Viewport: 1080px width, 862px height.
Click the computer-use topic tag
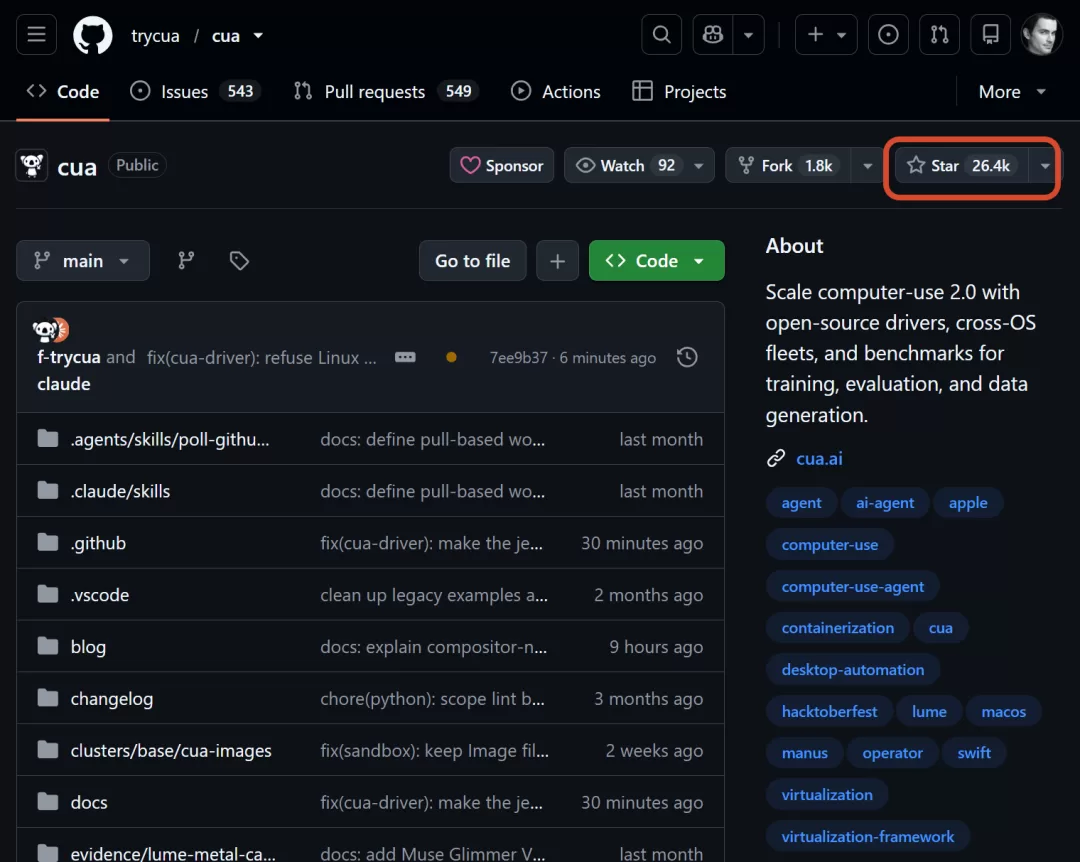[x=829, y=544]
